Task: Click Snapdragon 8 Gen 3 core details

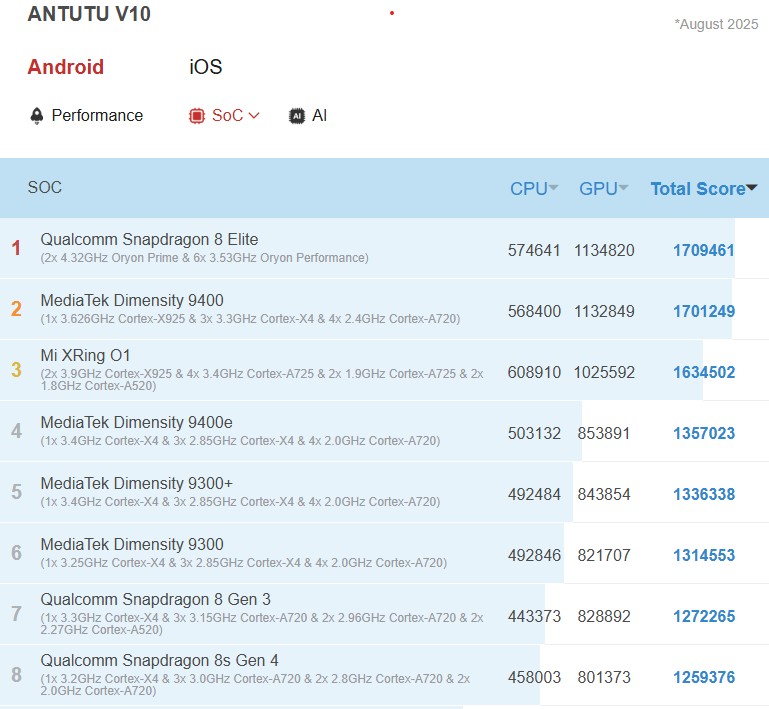Action: 262,624
